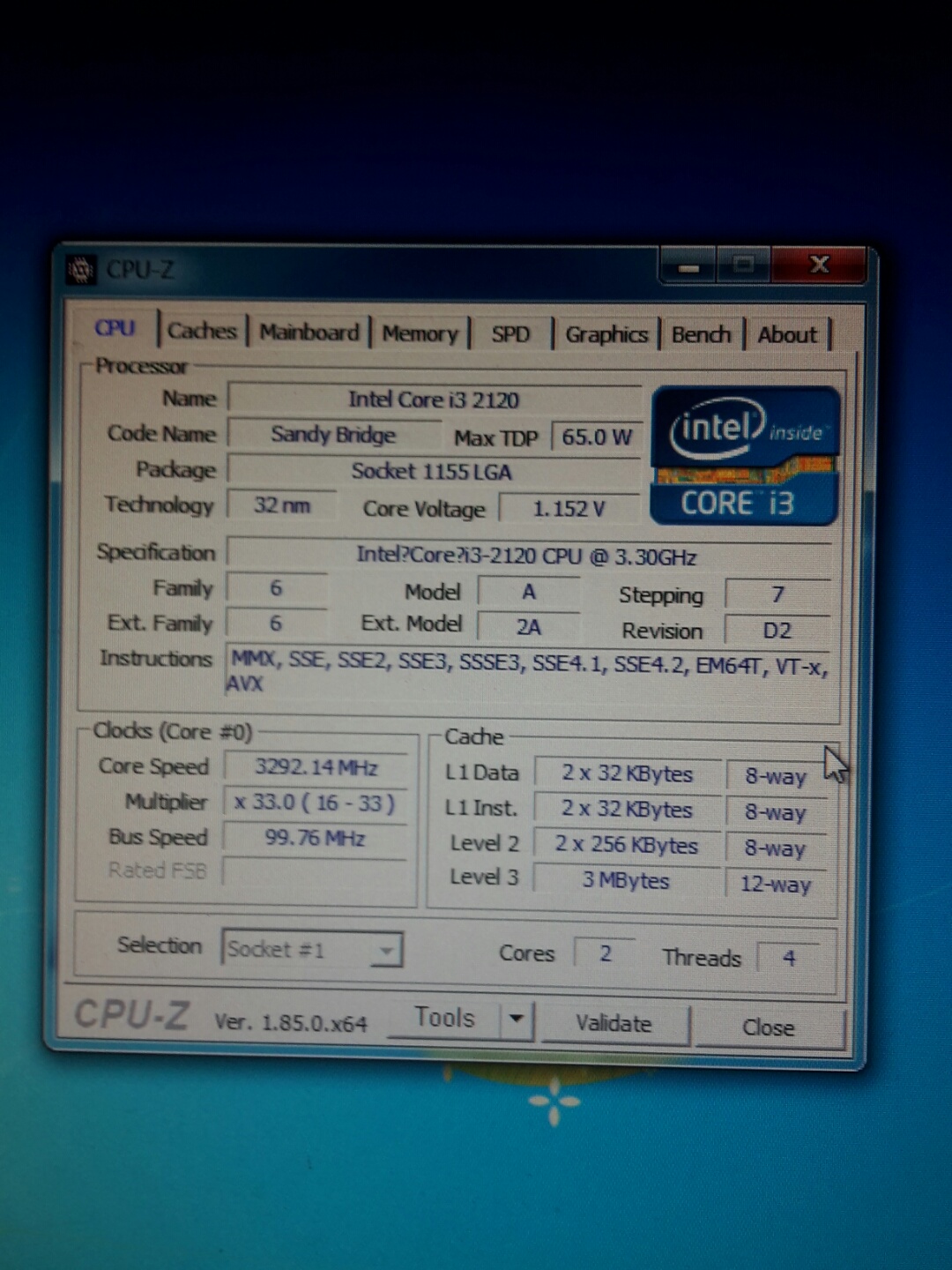Minimize the CPU-Z window
This screenshot has width=952, height=1270.
pyautogui.click(x=688, y=265)
